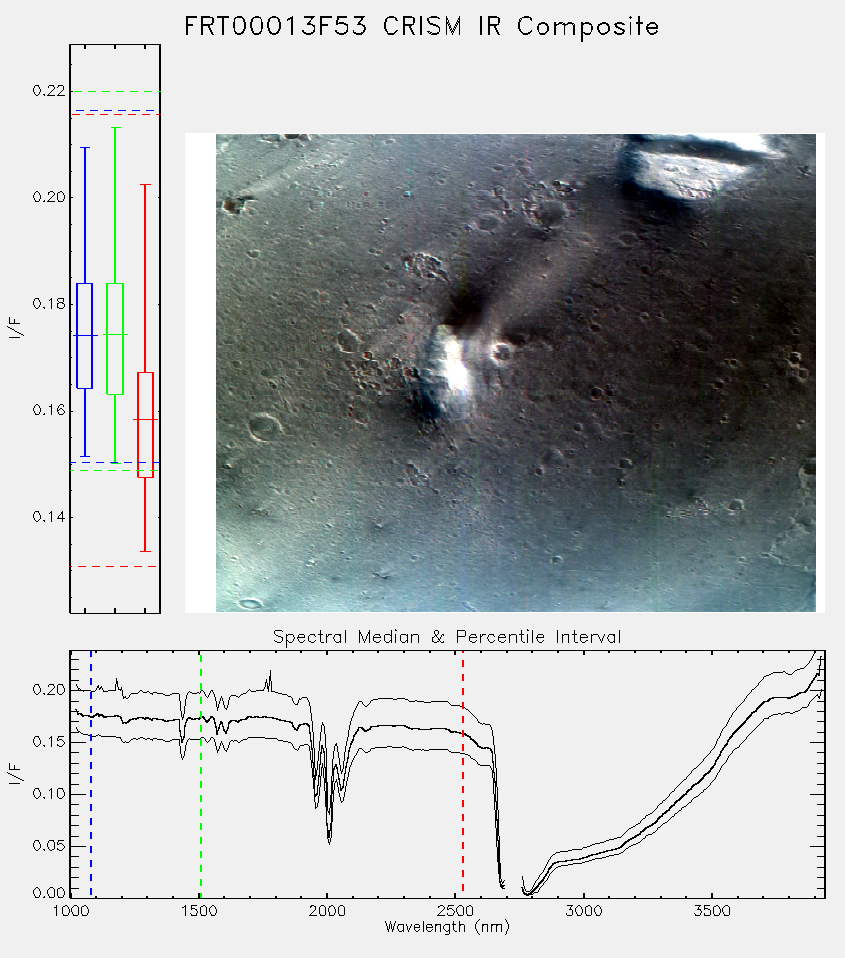Screen dimensions: 845x958
Task: Click the I/F label beside the spectral plot
Action: coord(16,774)
